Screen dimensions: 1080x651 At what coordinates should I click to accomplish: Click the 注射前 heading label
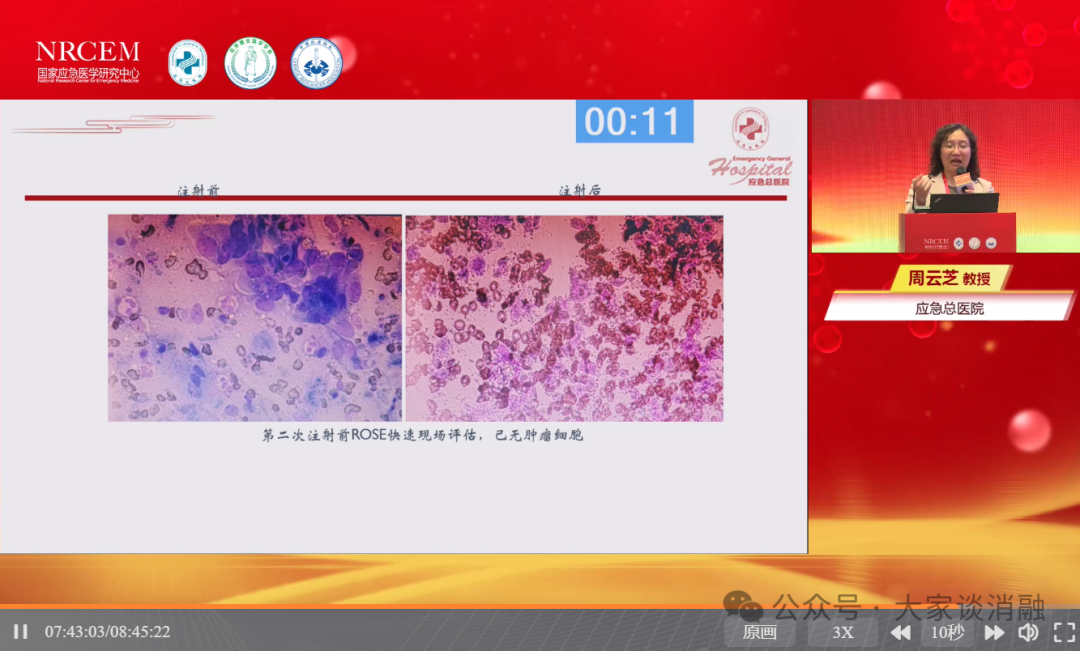(198, 191)
